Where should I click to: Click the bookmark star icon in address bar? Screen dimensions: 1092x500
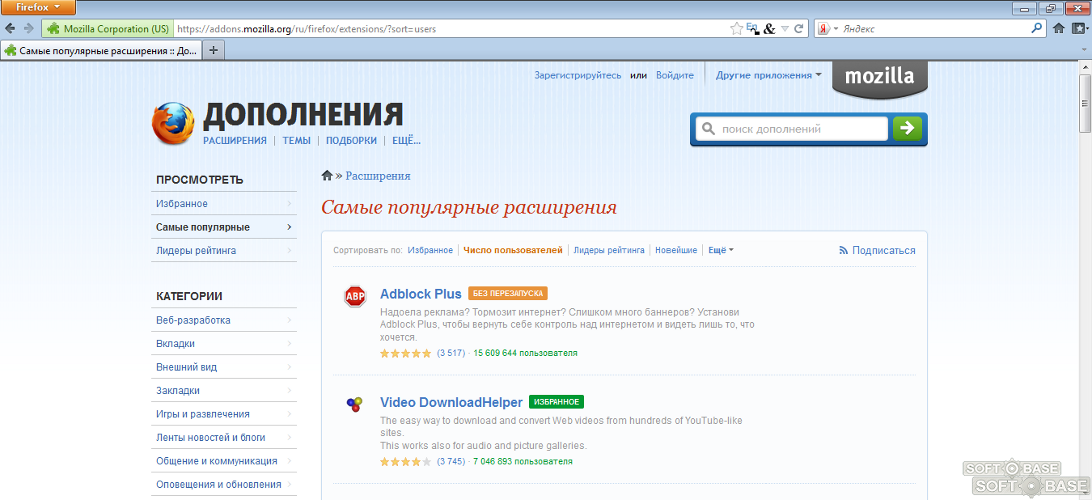[x=736, y=29]
